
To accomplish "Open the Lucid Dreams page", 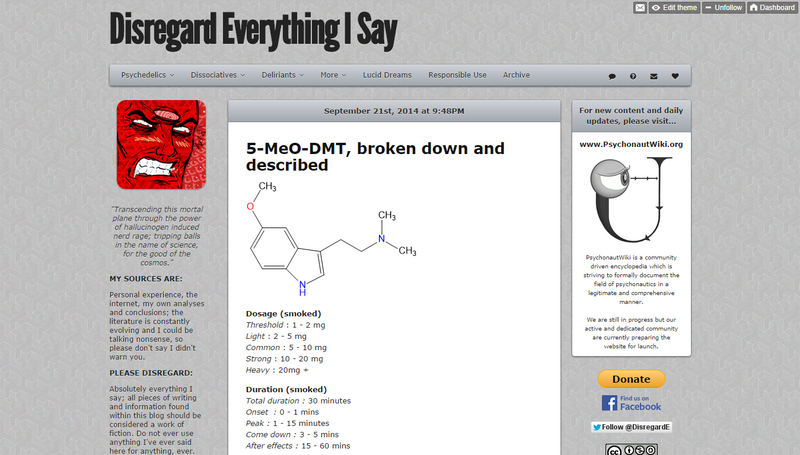I will tap(387, 75).
